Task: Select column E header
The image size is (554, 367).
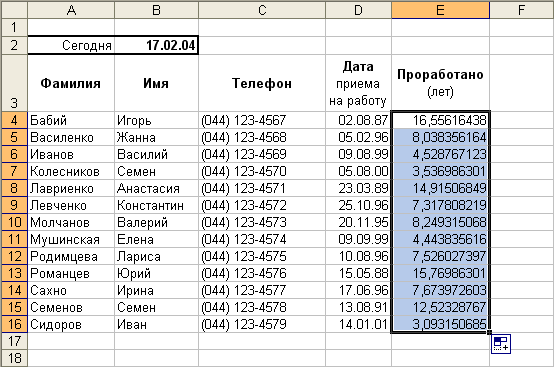Action: (x=440, y=10)
